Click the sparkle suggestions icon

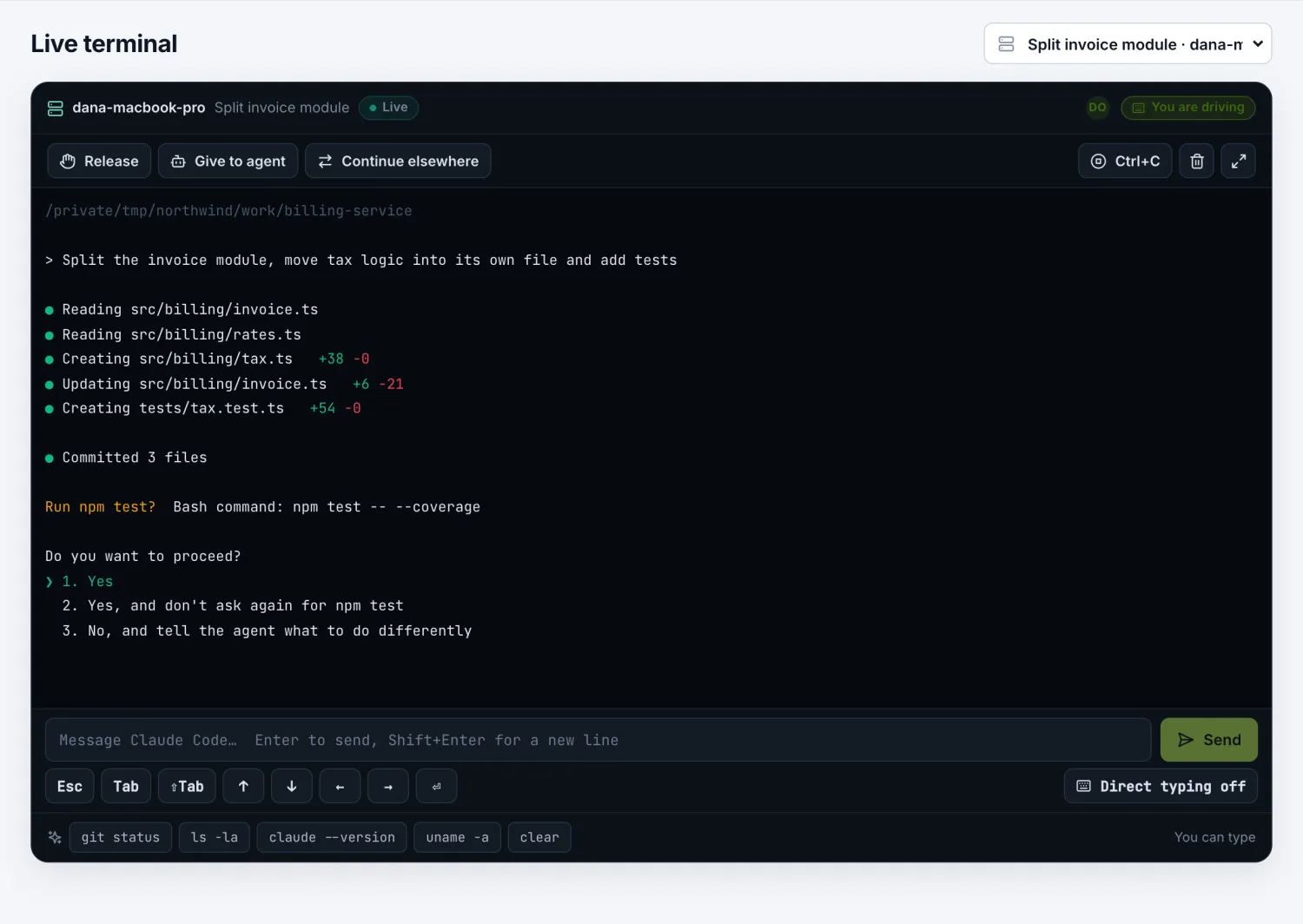tap(55, 837)
